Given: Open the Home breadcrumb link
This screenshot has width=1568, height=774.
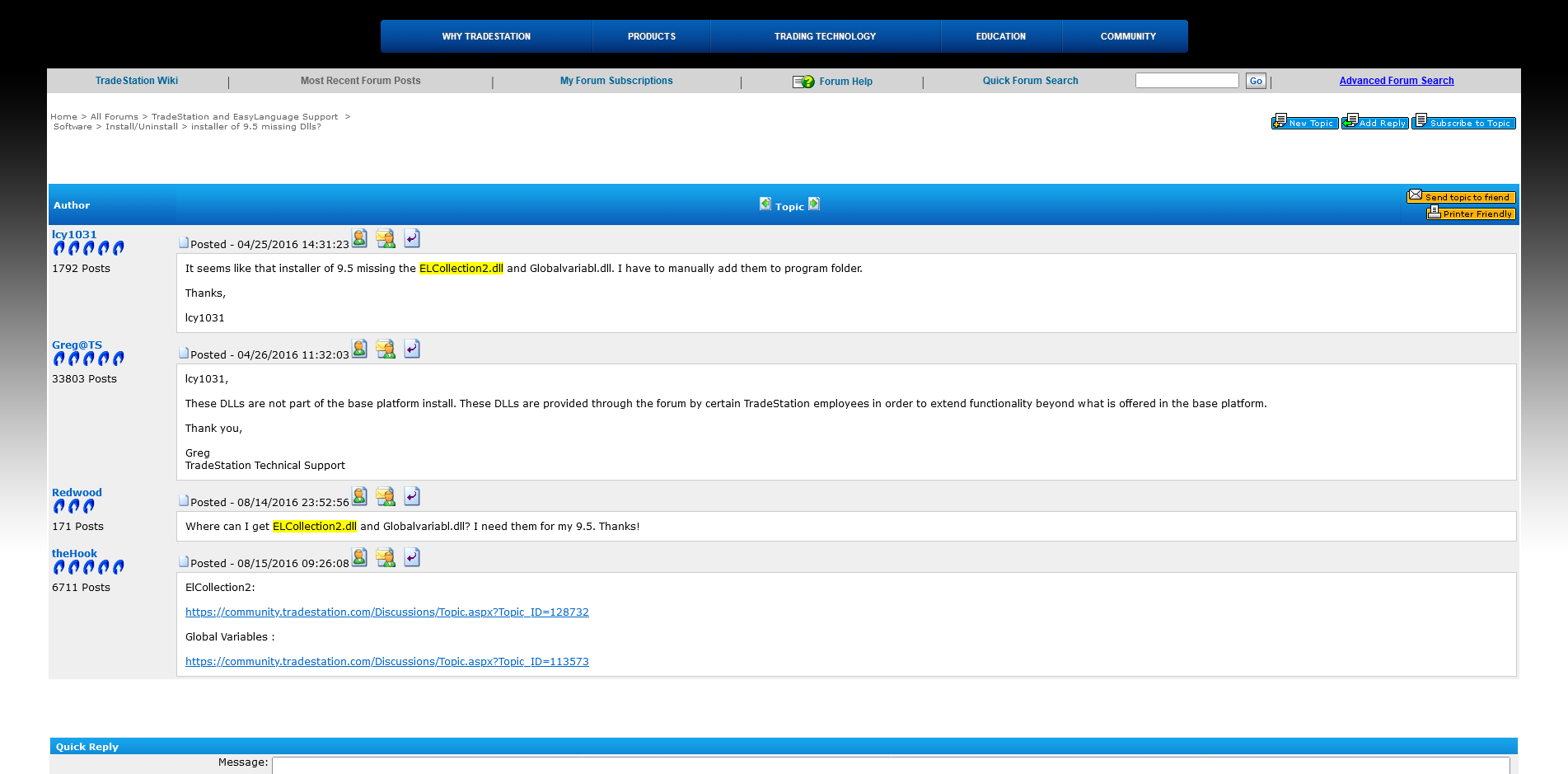Looking at the screenshot, I should [x=63, y=117].
